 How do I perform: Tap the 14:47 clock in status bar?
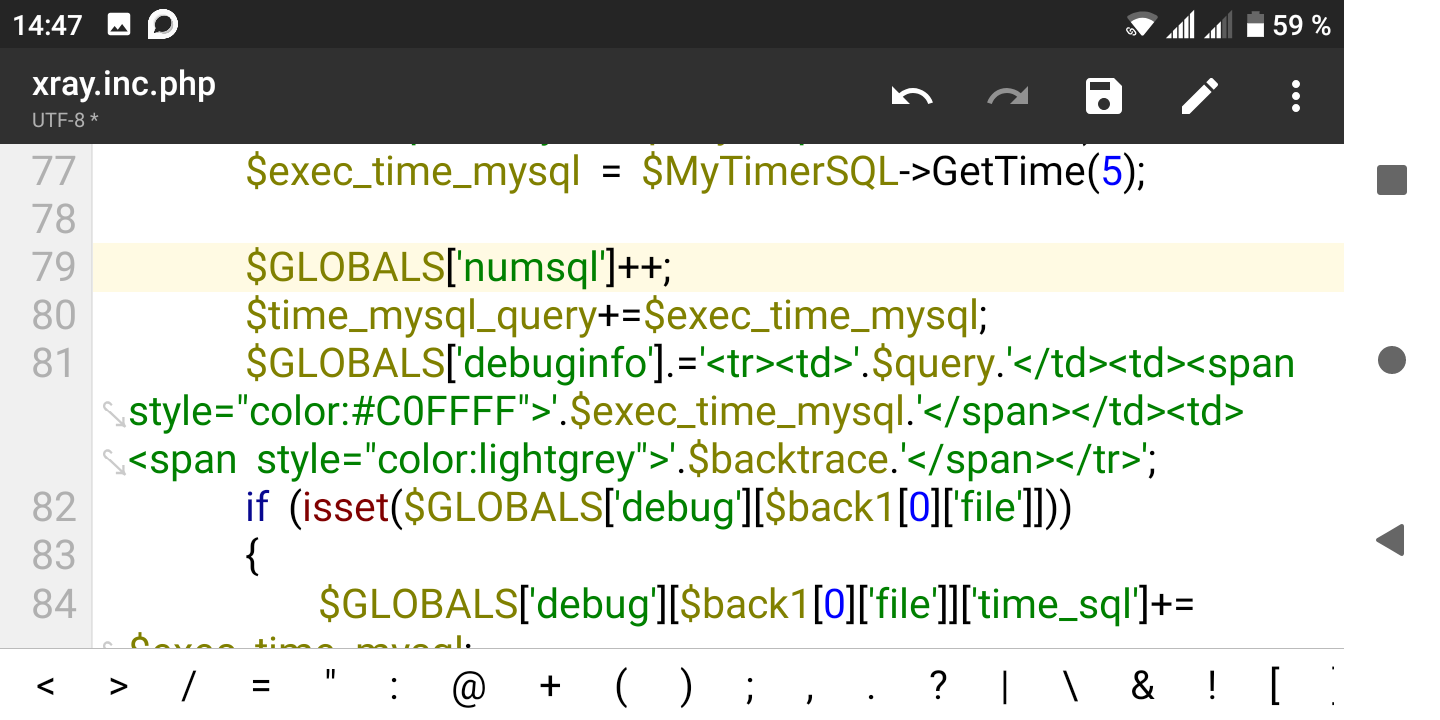coord(48,25)
